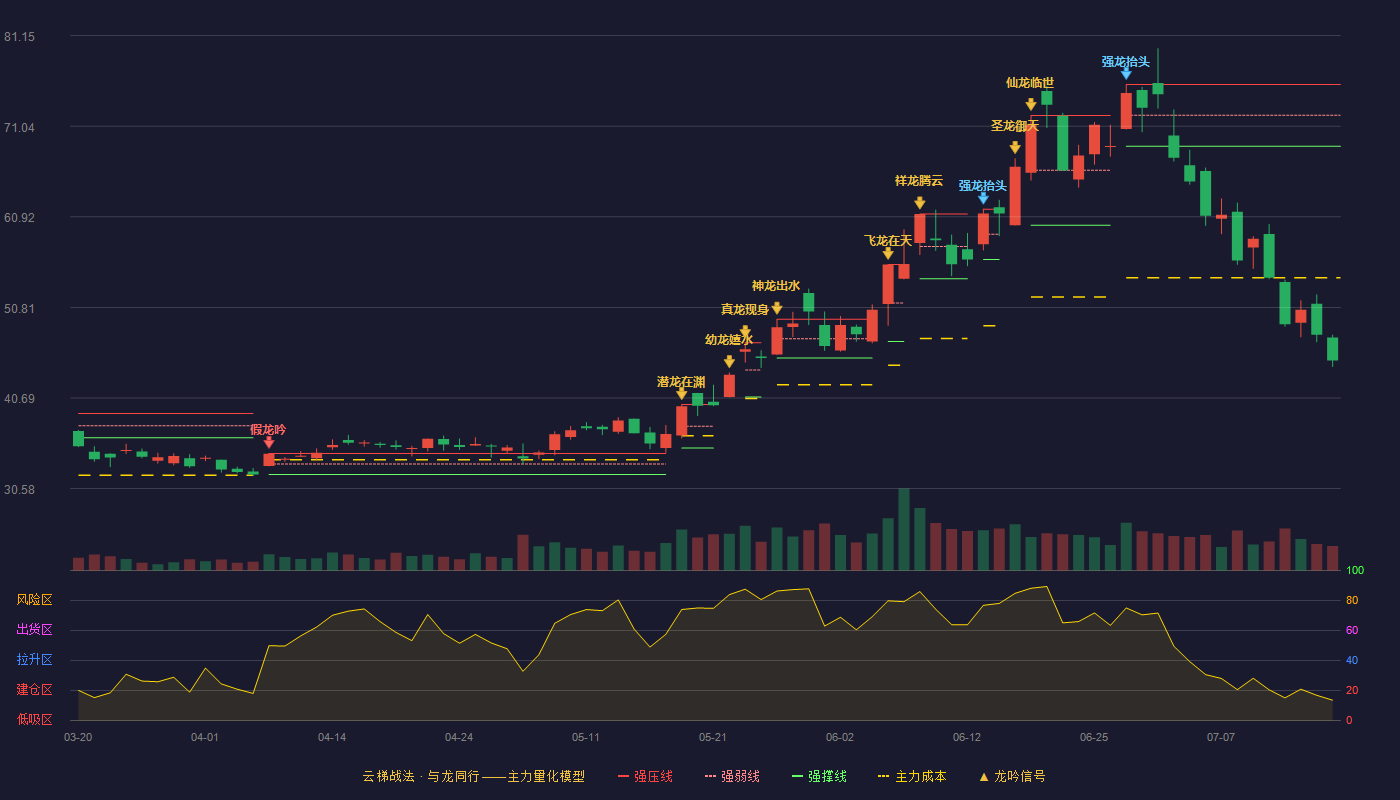This screenshot has height=800, width=1400.
Task: Click the 04-14 date label
Action: point(332,737)
